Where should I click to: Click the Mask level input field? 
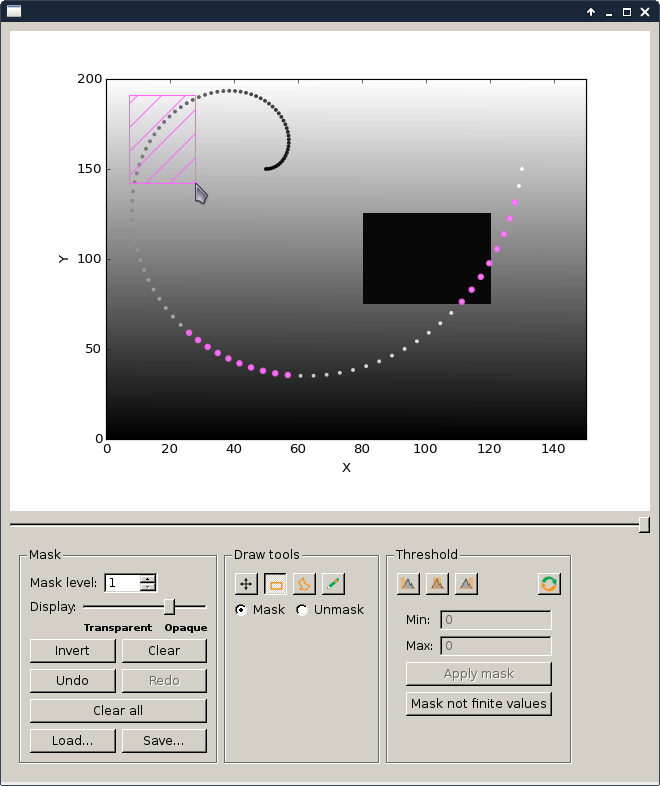(122, 583)
